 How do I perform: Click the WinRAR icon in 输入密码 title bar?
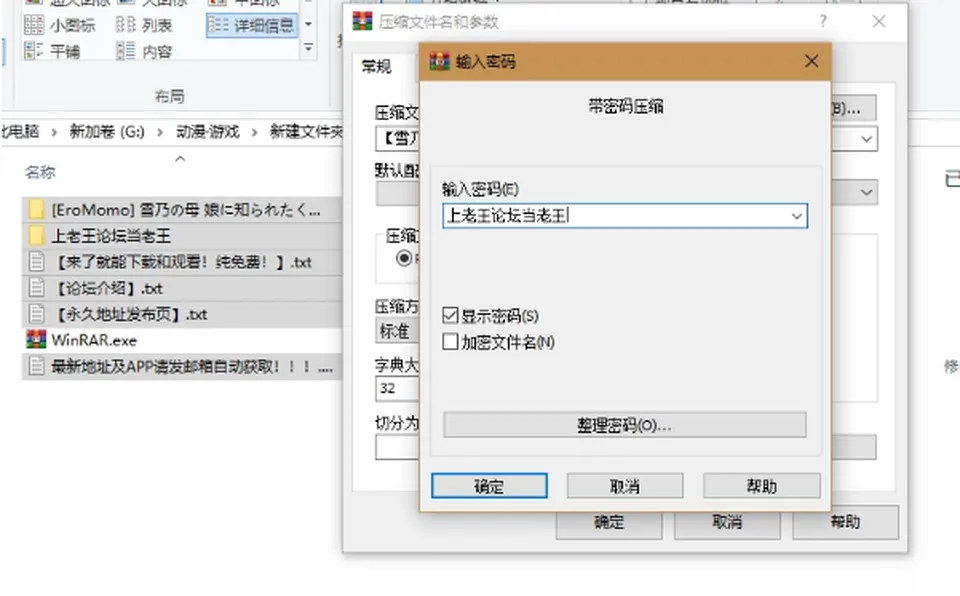click(440, 61)
